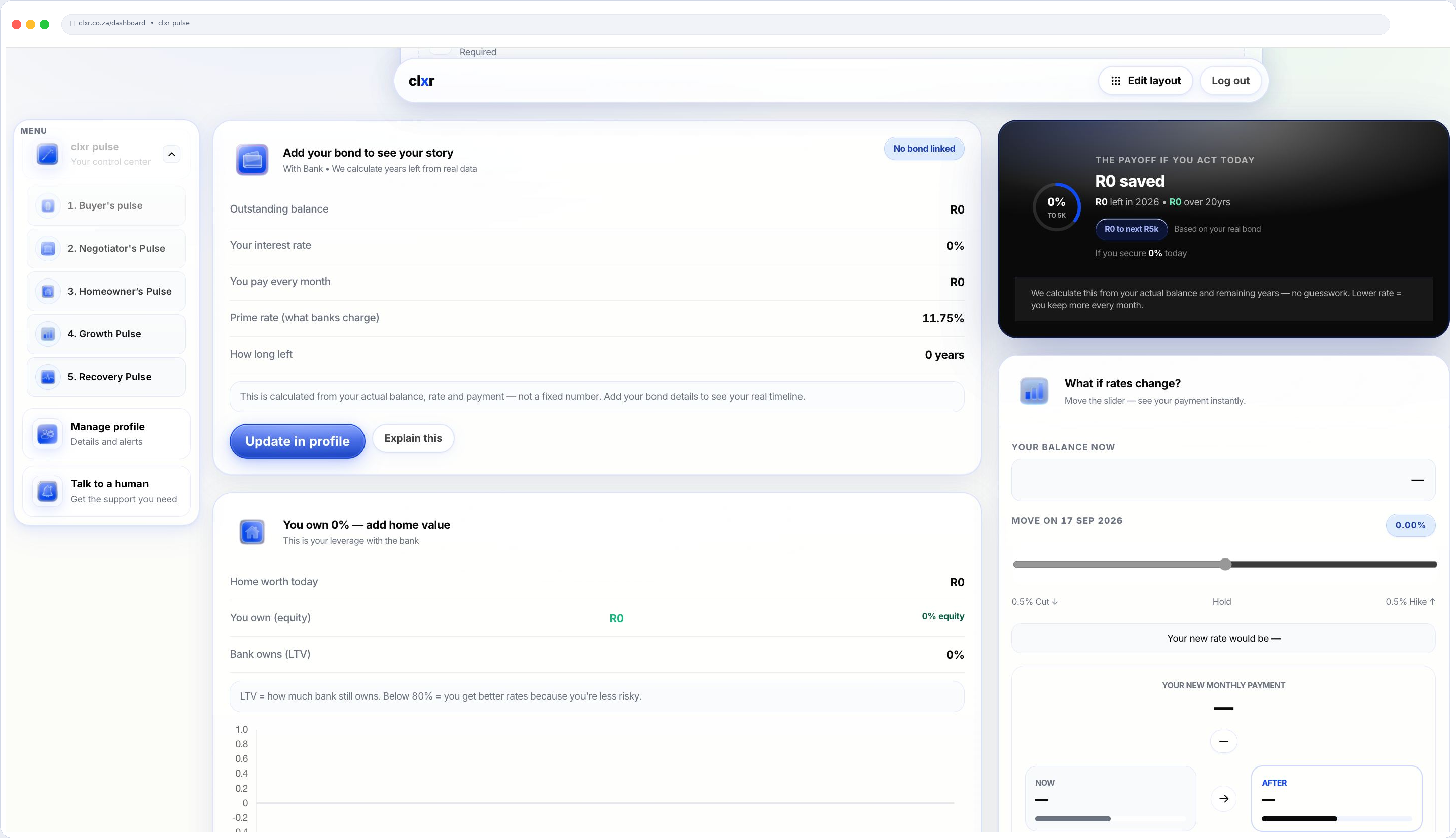Click the Your Balance Now input field

click(1223, 480)
